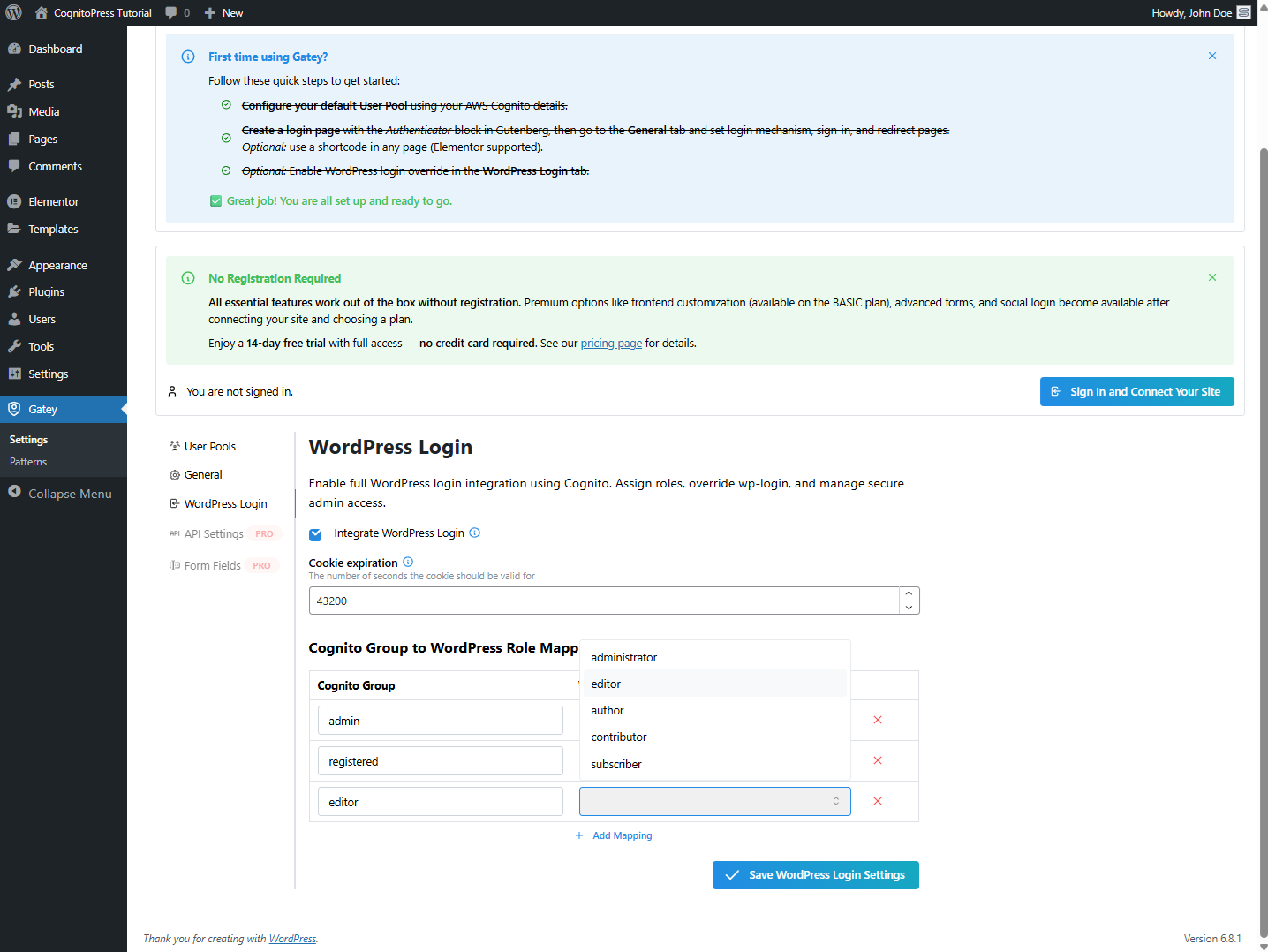1268x952 pixels.
Task: Open Howdy John Doe account menu
Action: pyautogui.click(x=1201, y=12)
